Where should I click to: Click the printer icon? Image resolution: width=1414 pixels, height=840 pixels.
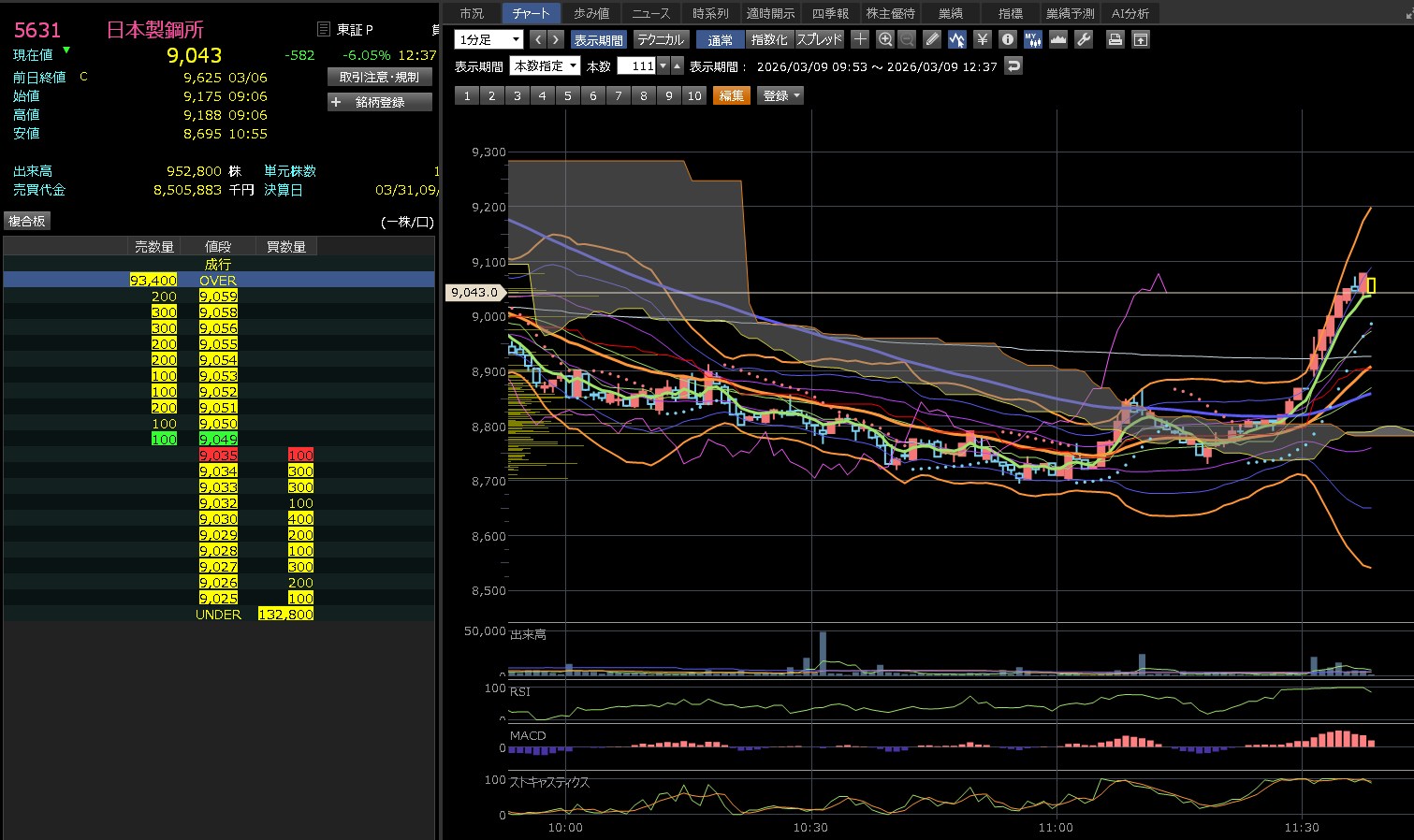tap(1115, 39)
